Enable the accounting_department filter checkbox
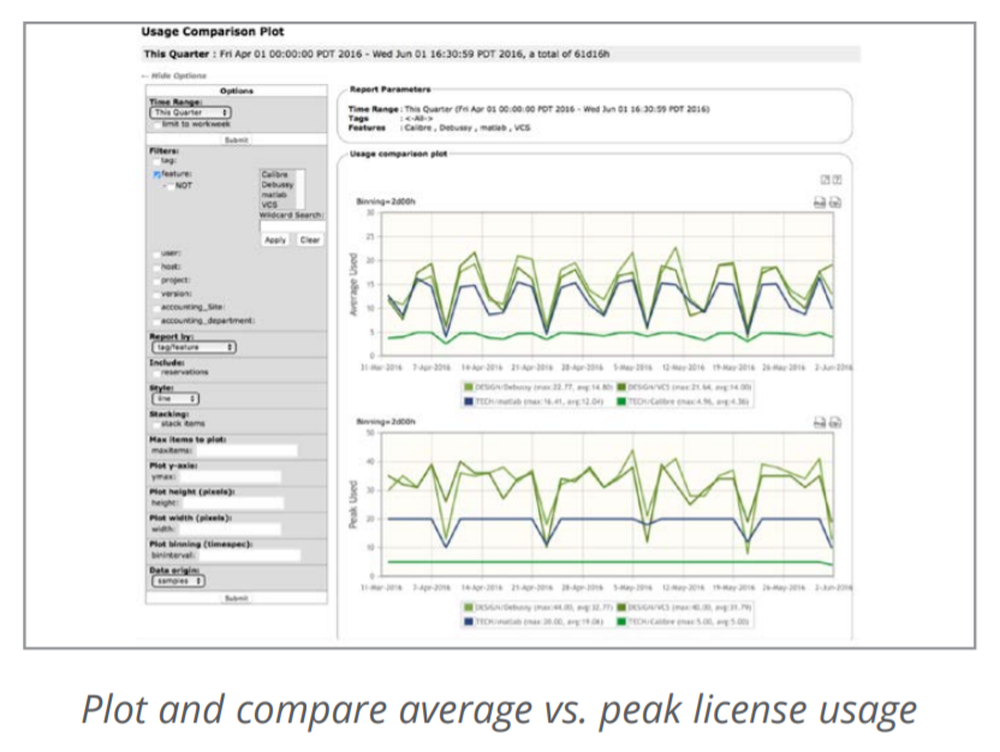This screenshot has height=752, width=1000. click(x=156, y=321)
